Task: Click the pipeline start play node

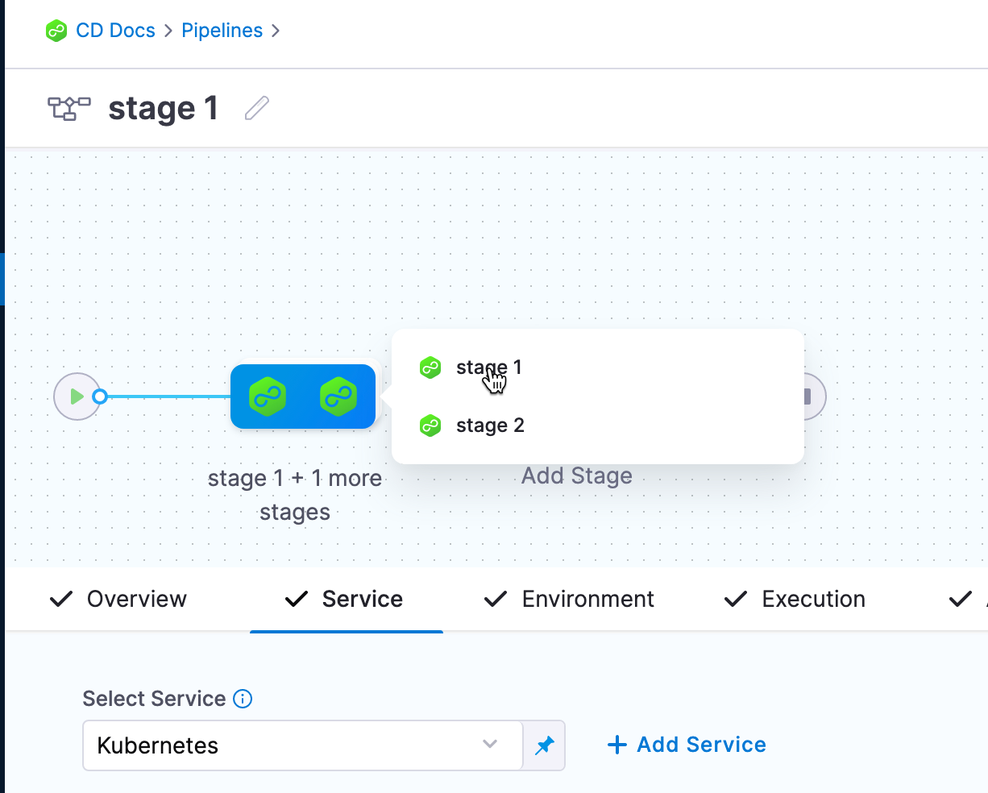Action: pyautogui.click(x=77, y=397)
